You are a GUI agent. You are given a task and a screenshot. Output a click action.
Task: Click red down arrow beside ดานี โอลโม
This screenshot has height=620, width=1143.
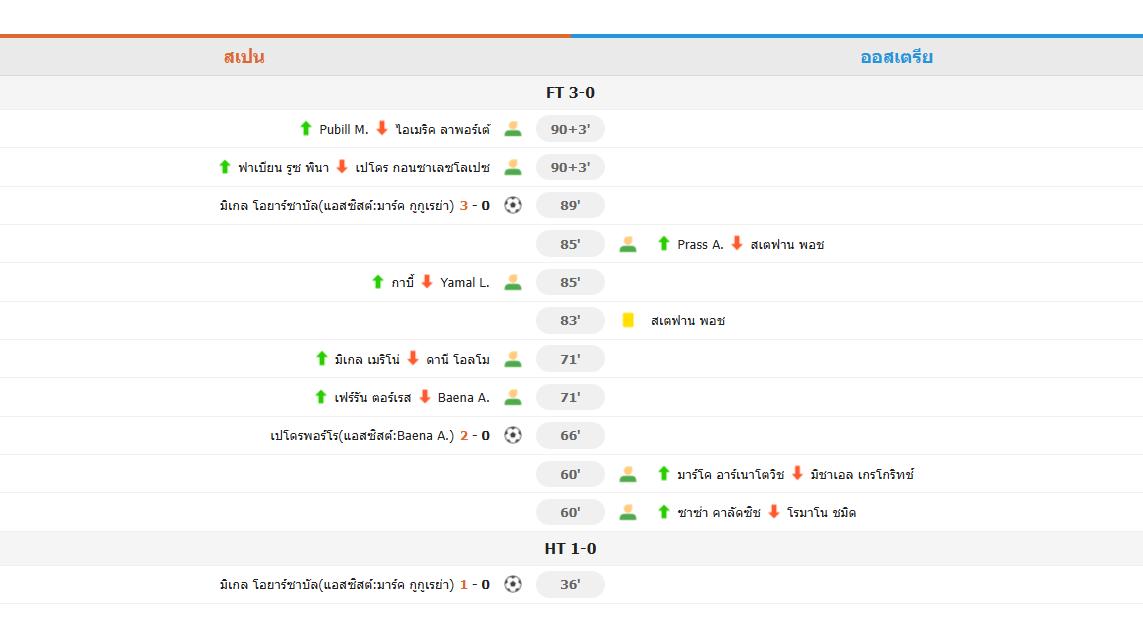[413, 358]
